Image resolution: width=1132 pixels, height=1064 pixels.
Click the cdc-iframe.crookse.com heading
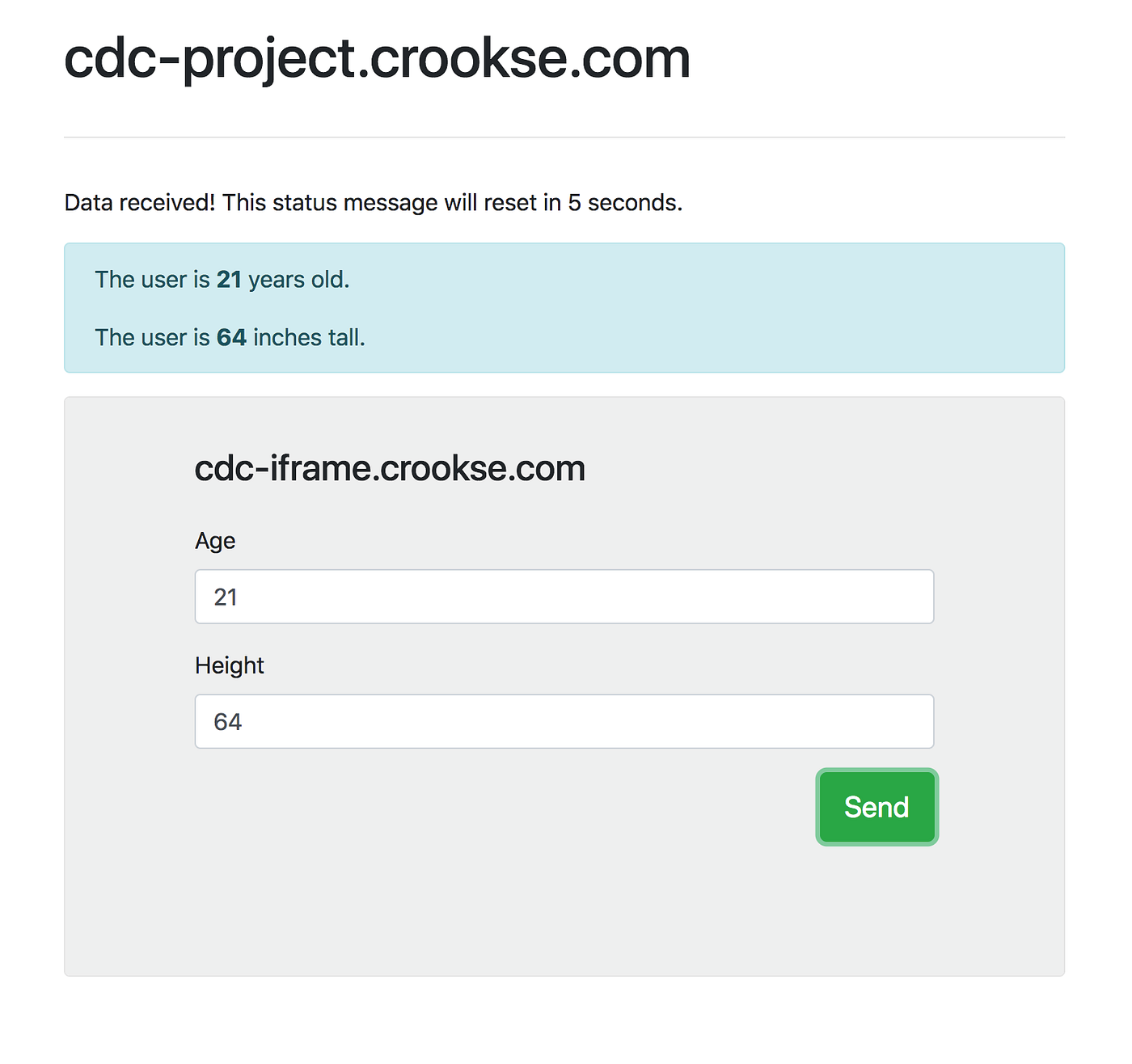pos(390,468)
